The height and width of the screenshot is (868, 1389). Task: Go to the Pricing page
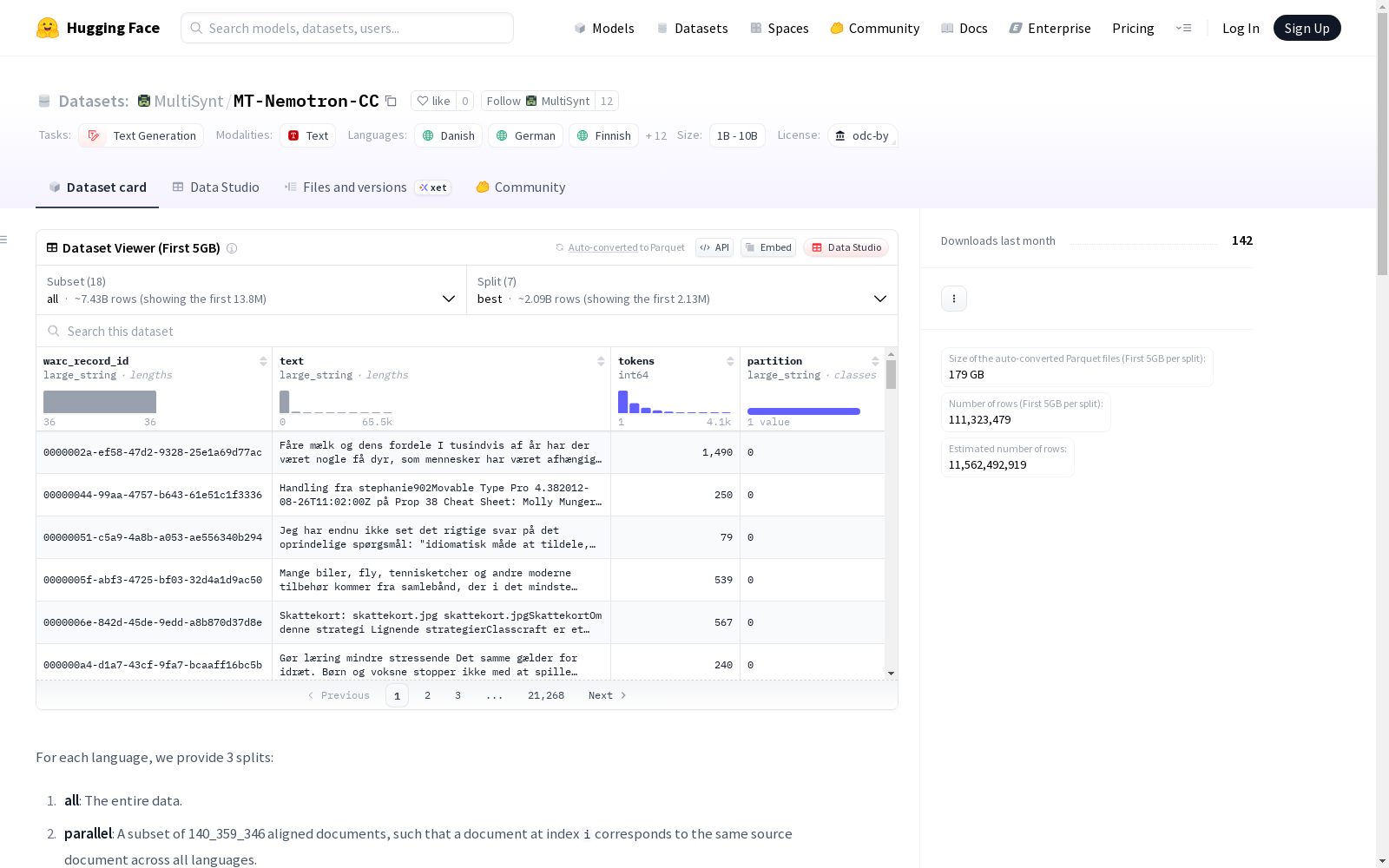click(x=1133, y=28)
